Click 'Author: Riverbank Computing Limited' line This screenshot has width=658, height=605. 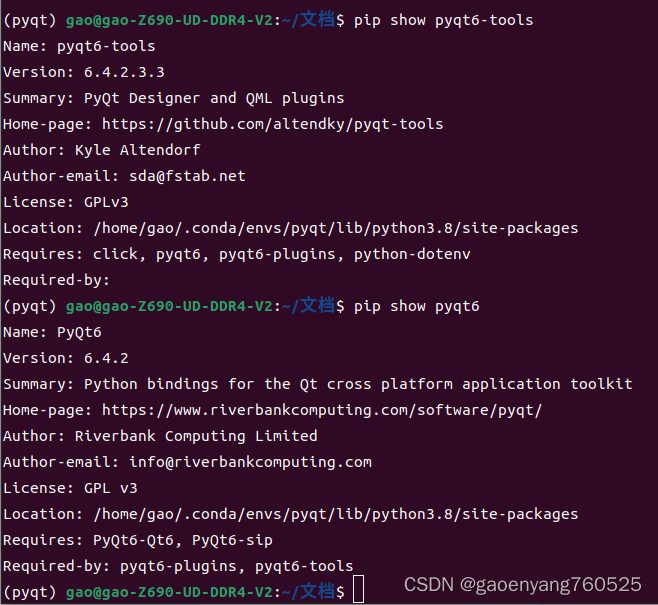160,436
